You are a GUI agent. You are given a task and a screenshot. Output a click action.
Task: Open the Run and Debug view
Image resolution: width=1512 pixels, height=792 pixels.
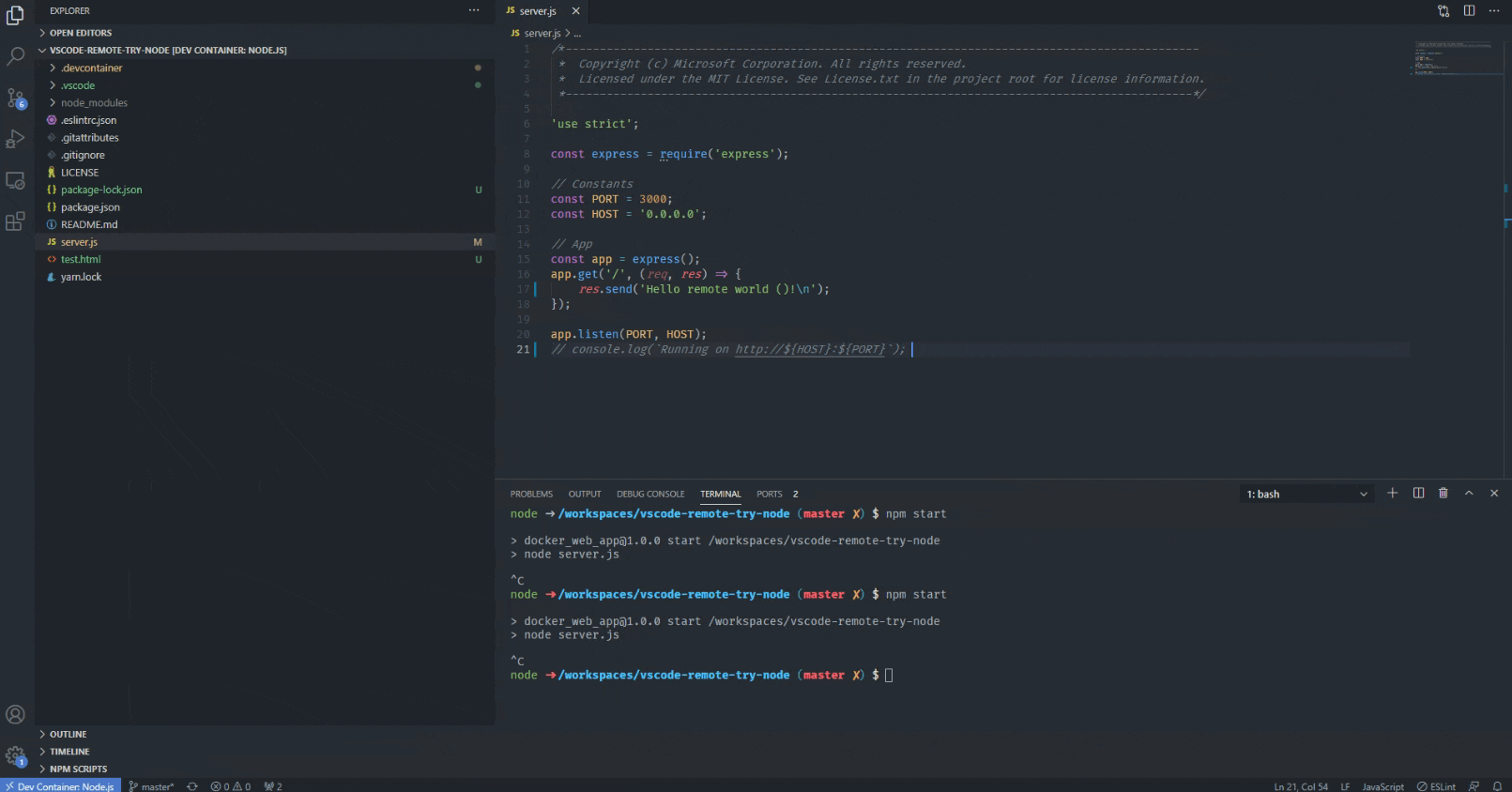(x=15, y=139)
